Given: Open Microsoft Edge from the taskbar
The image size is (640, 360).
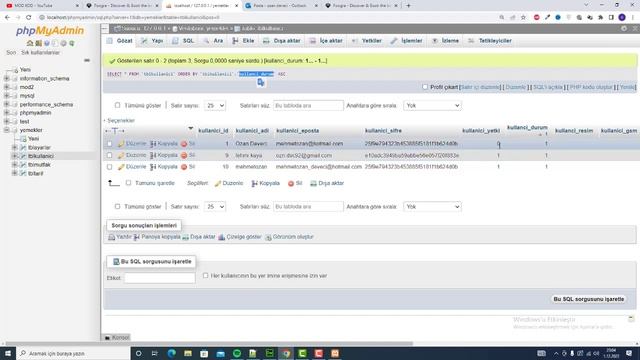Looking at the screenshot, I should pos(171,353).
